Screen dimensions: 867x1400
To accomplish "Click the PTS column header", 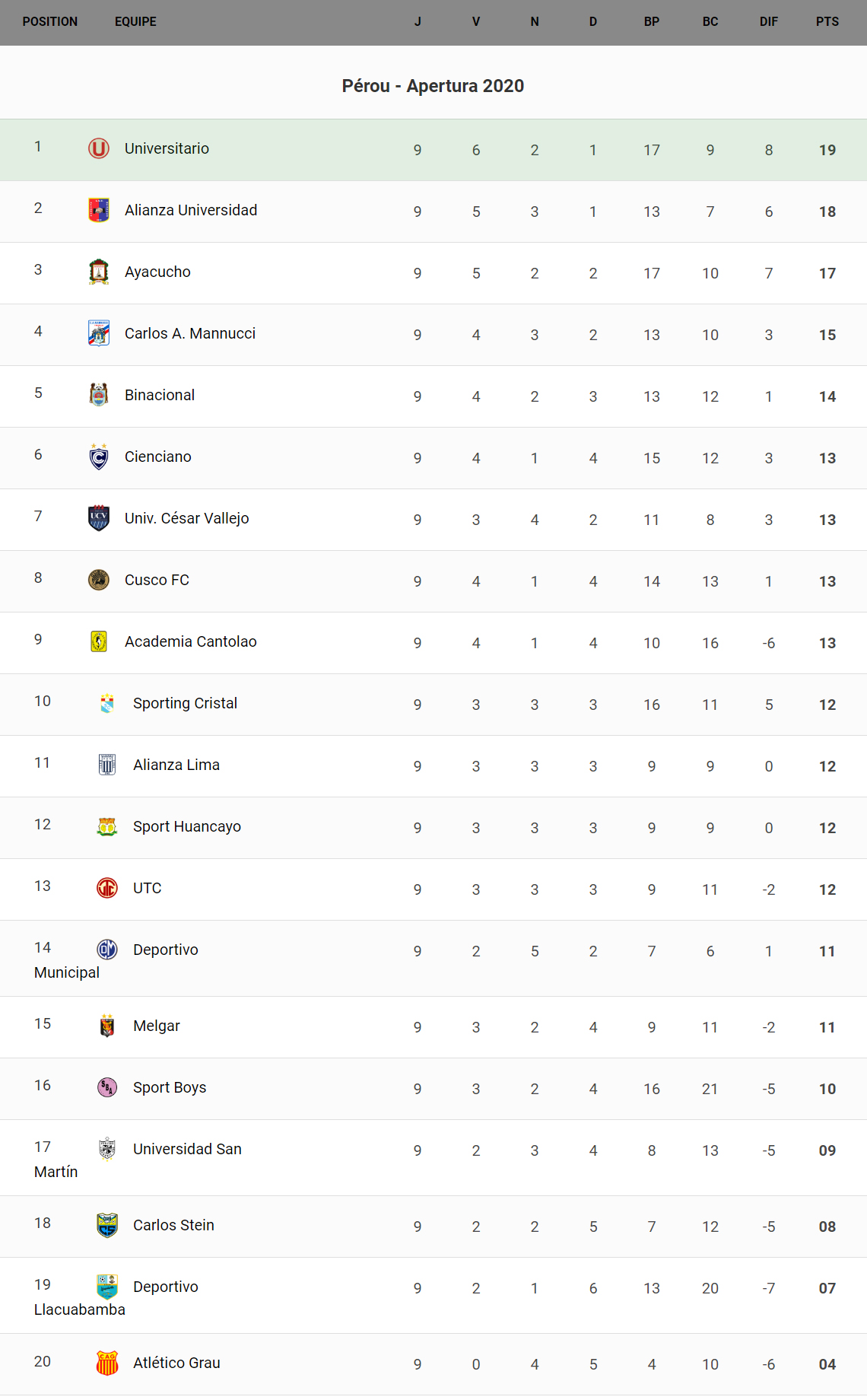I will 827,22.
